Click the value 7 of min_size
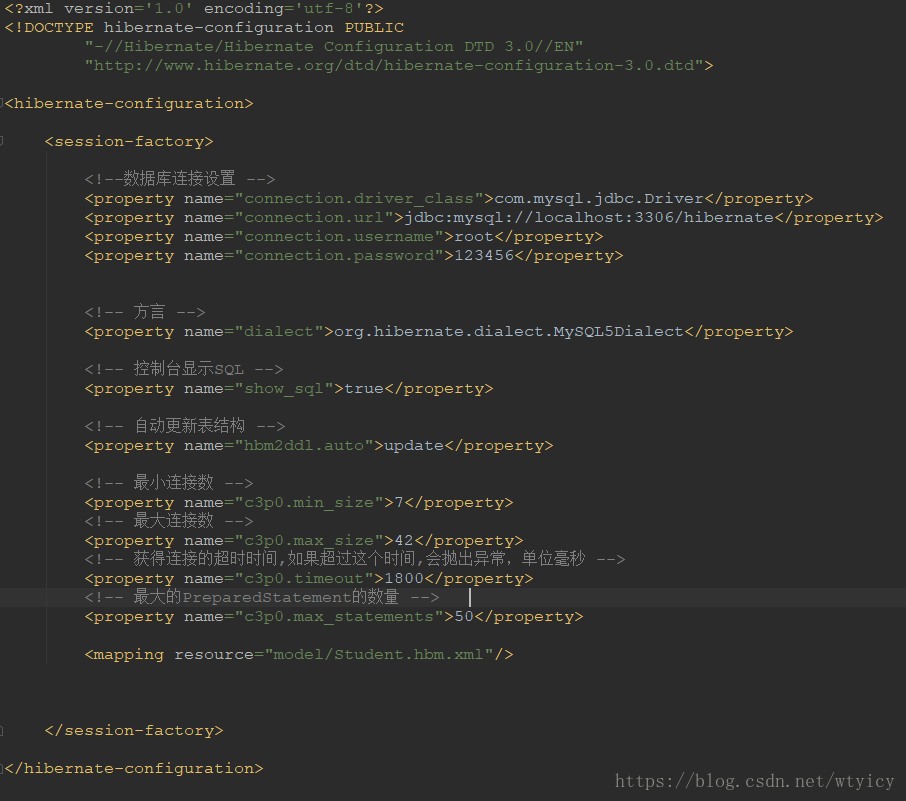Screen dimensions: 906x801 tap(399, 503)
